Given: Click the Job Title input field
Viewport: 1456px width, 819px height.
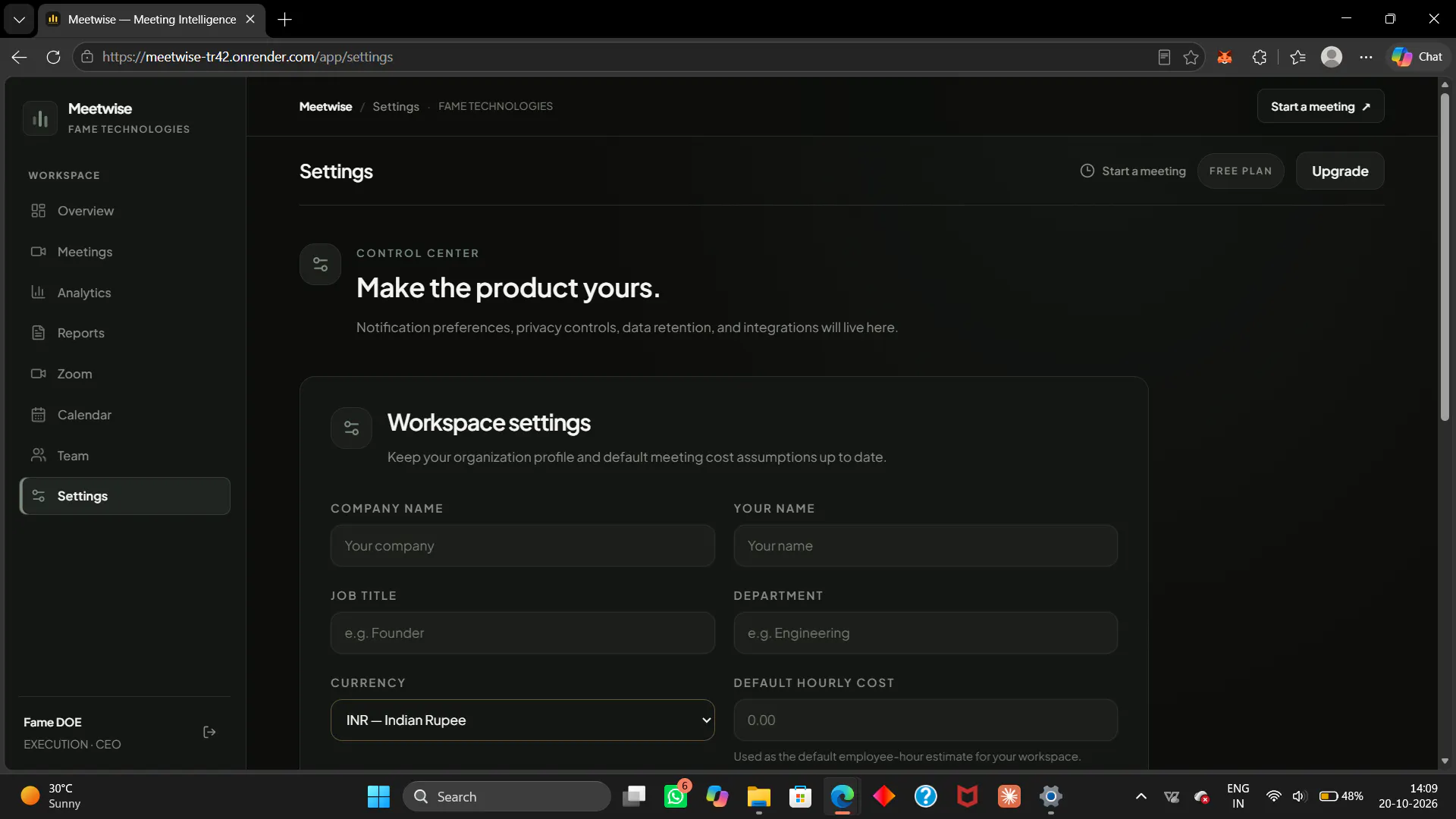Looking at the screenshot, I should pos(522,633).
